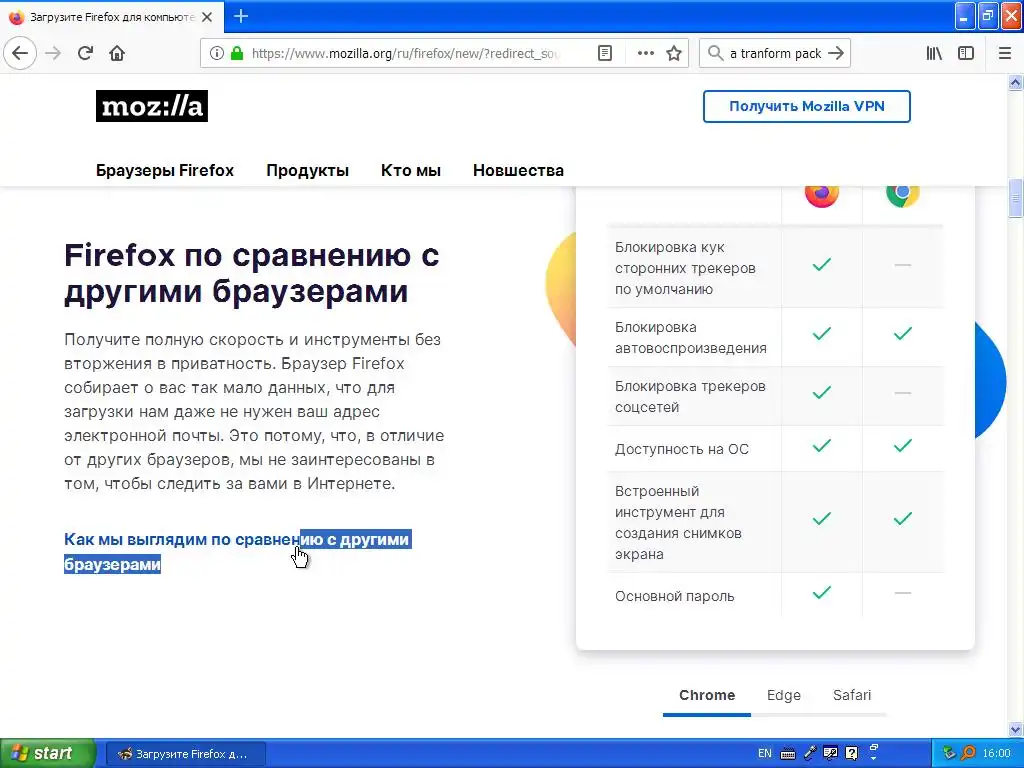Image resolution: width=1024 pixels, height=768 pixels.
Task: Open language bar help icon
Action: click(x=852, y=753)
